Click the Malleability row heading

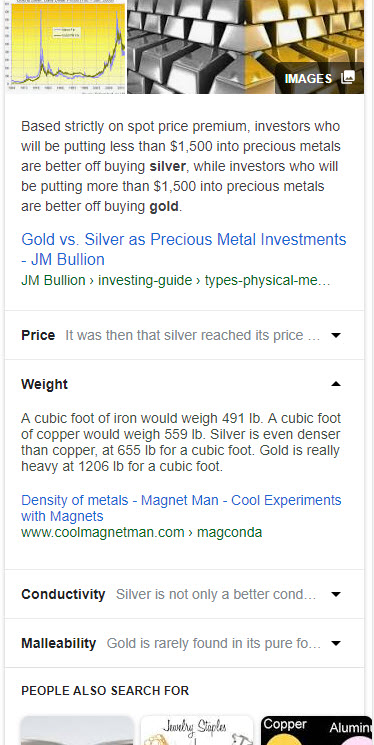coord(58,643)
